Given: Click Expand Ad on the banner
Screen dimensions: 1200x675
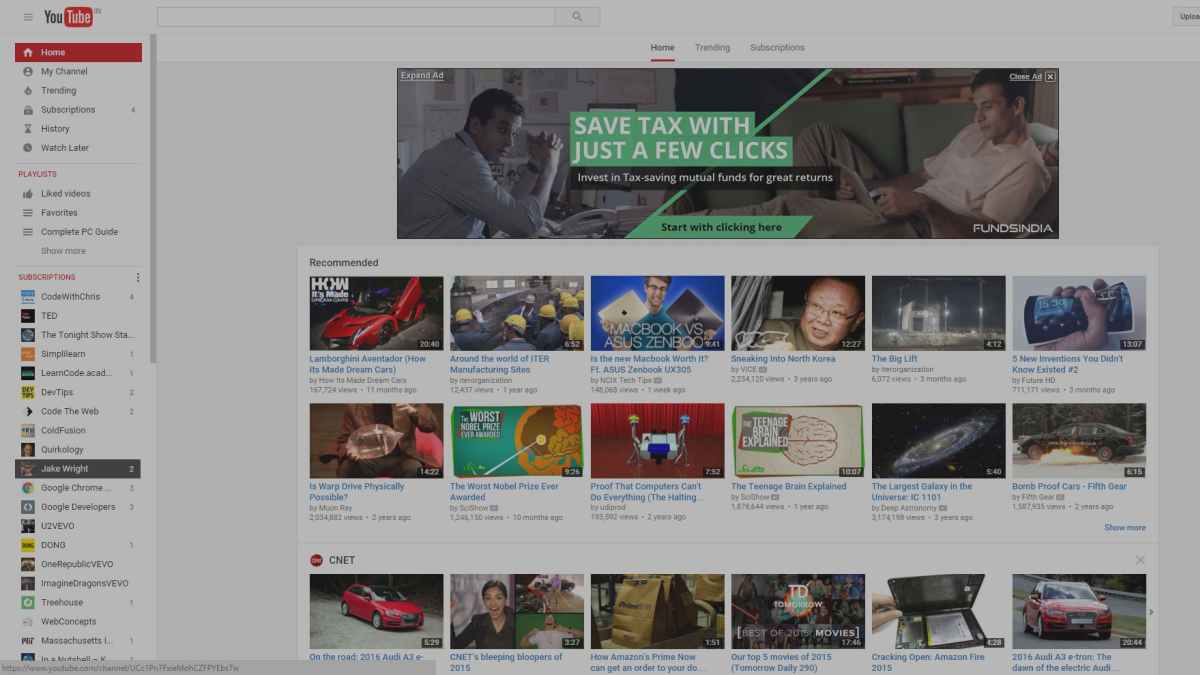Looking at the screenshot, I should pos(421,75).
